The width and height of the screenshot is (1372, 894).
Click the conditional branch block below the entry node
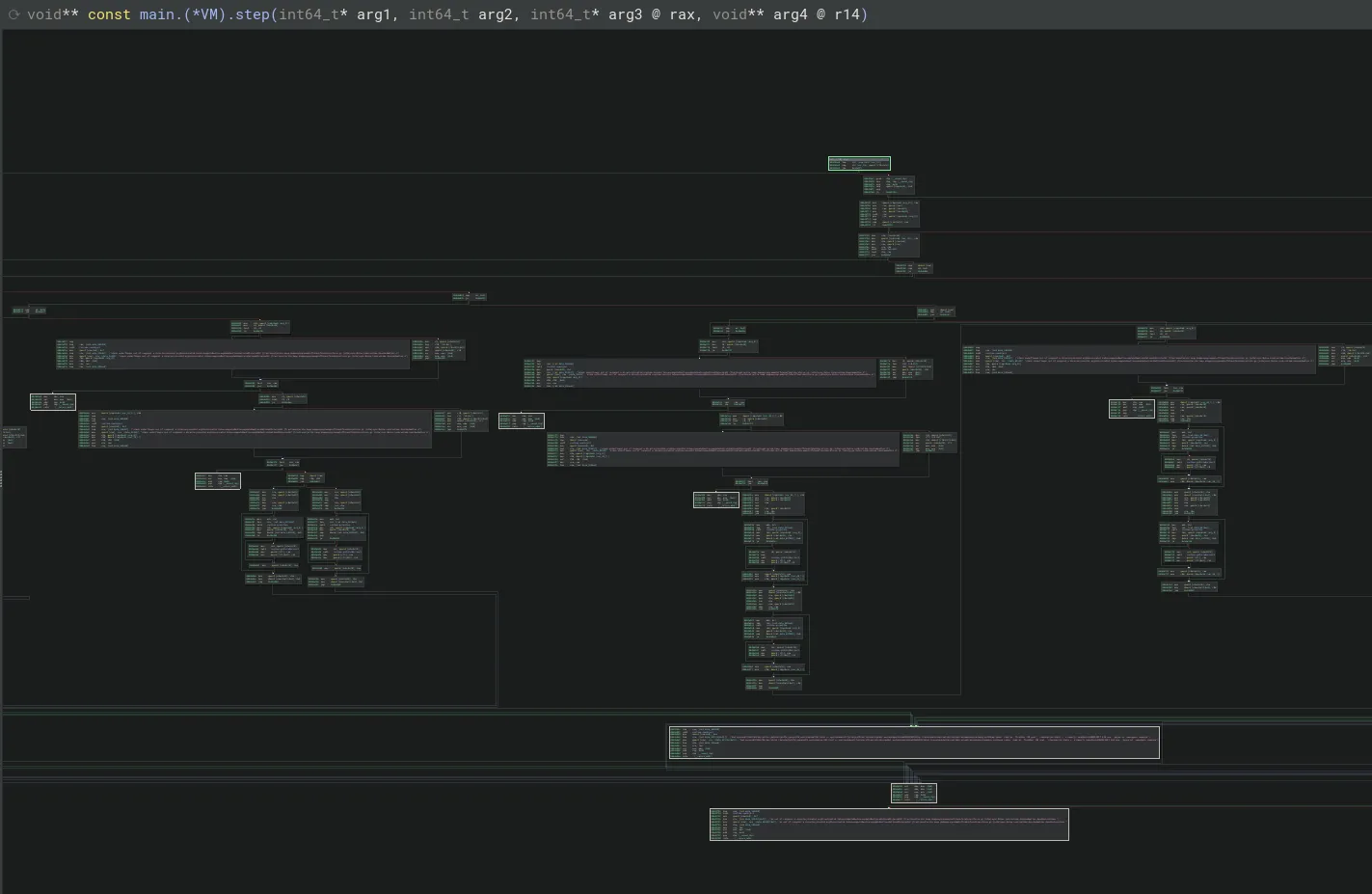[x=887, y=184]
